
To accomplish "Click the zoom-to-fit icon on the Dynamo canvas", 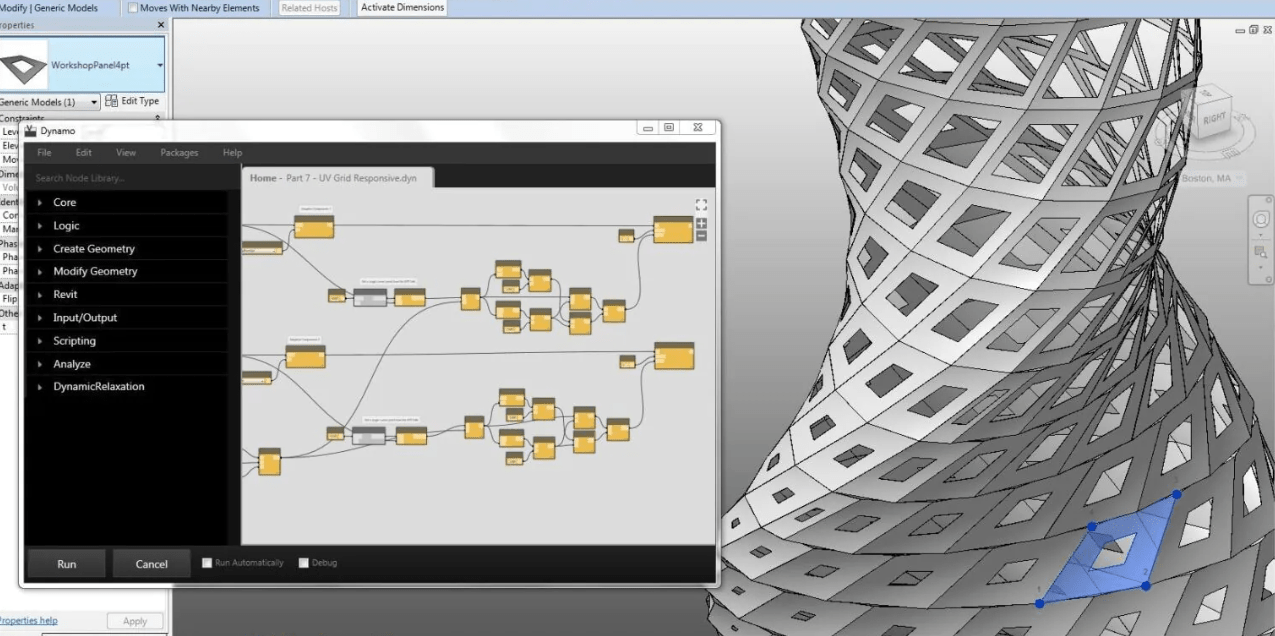I will (701, 204).
